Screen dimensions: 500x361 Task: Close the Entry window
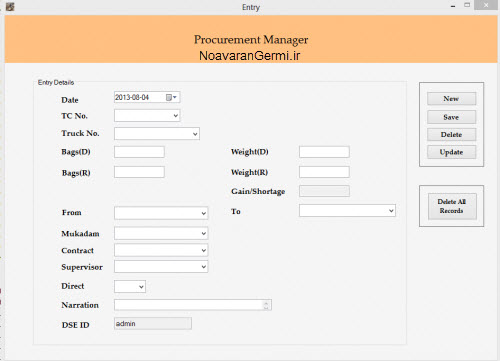coord(486,5)
